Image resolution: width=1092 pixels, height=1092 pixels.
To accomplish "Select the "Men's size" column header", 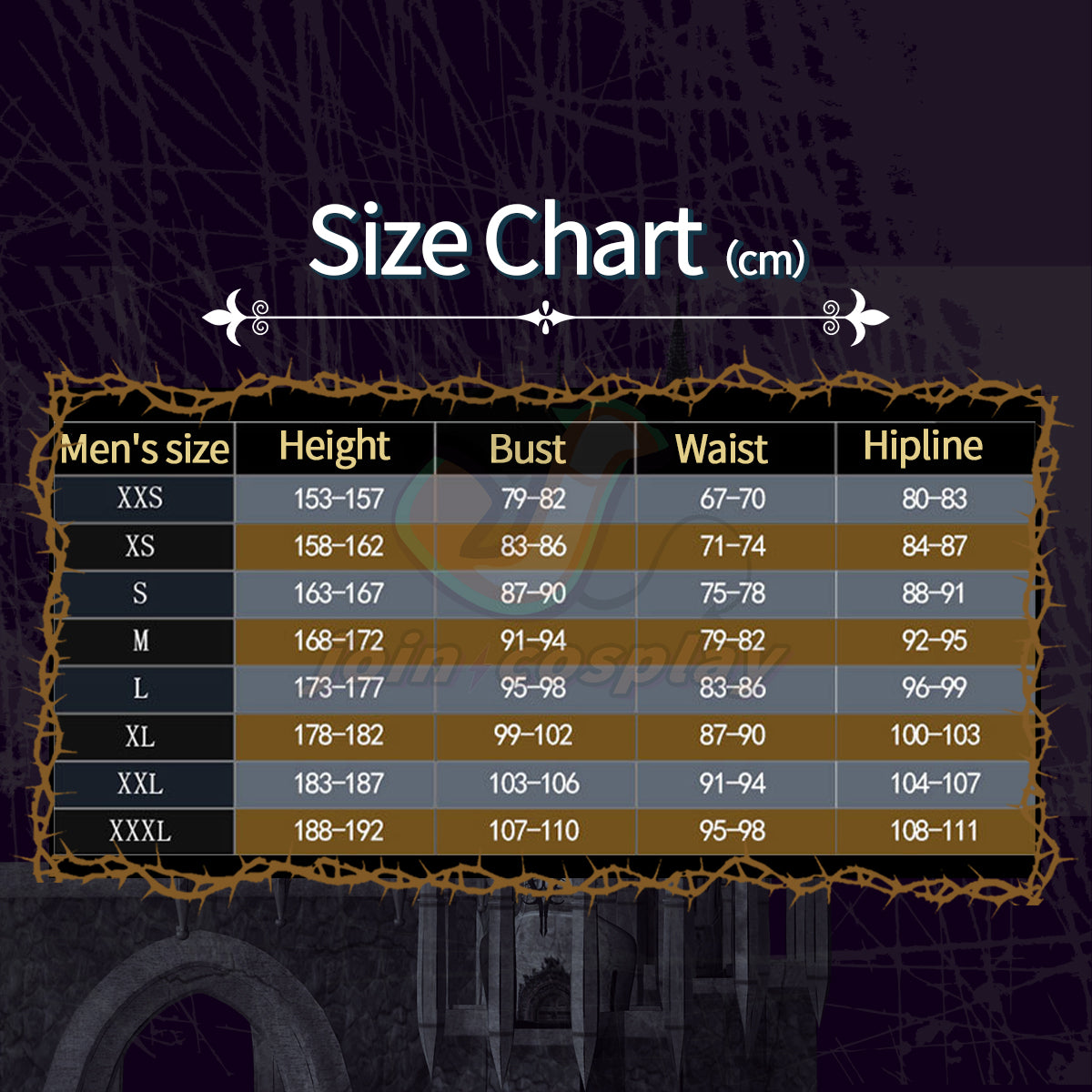I will pyautogui.click(x=145, y=450).
